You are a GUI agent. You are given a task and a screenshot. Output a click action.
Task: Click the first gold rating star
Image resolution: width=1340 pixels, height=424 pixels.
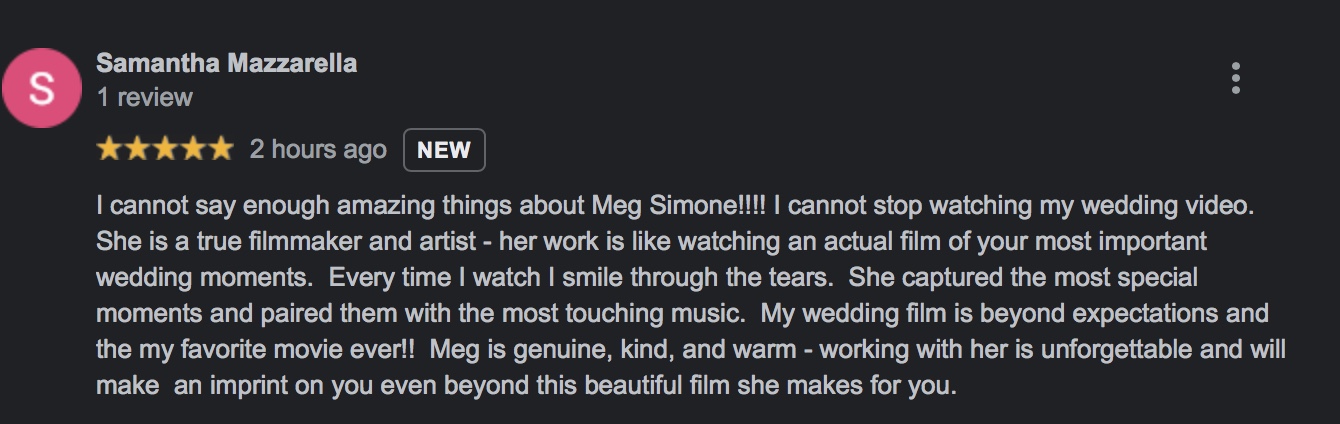pos(109,150)
